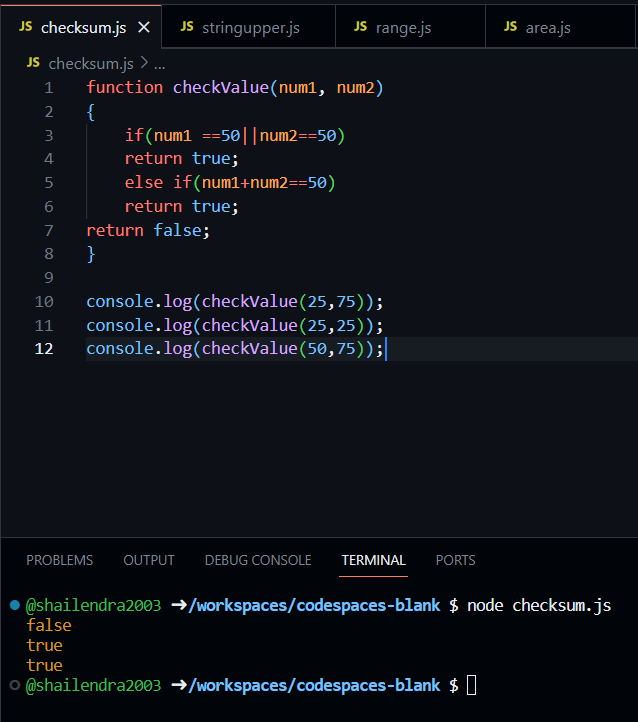Click the JS icon in the breadcrumb
Image resolution: width=638 pixels, height=722 pixels.
33,63
